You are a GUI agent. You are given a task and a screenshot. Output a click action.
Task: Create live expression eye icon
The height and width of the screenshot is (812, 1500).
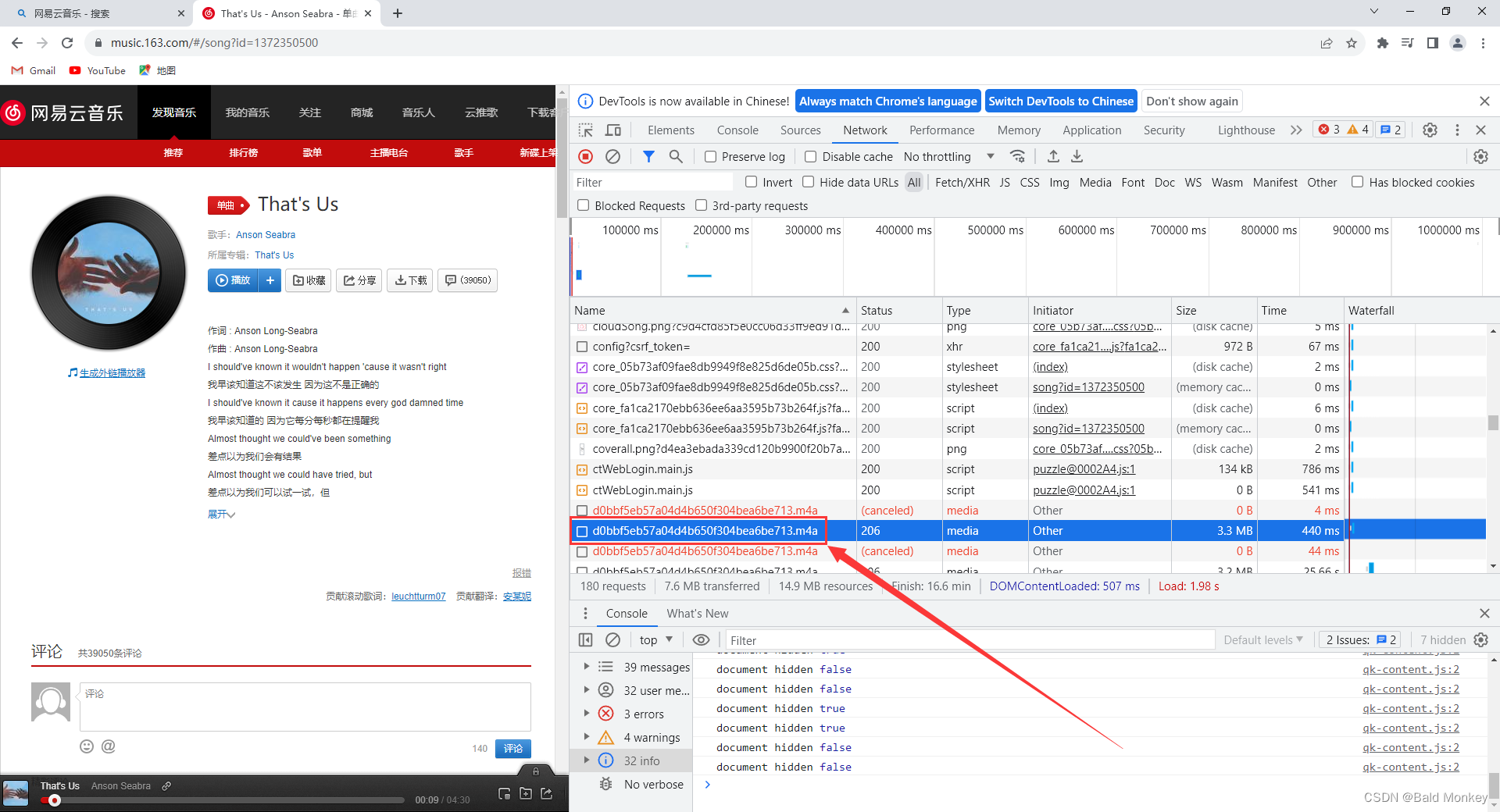[x=702, y=640]
